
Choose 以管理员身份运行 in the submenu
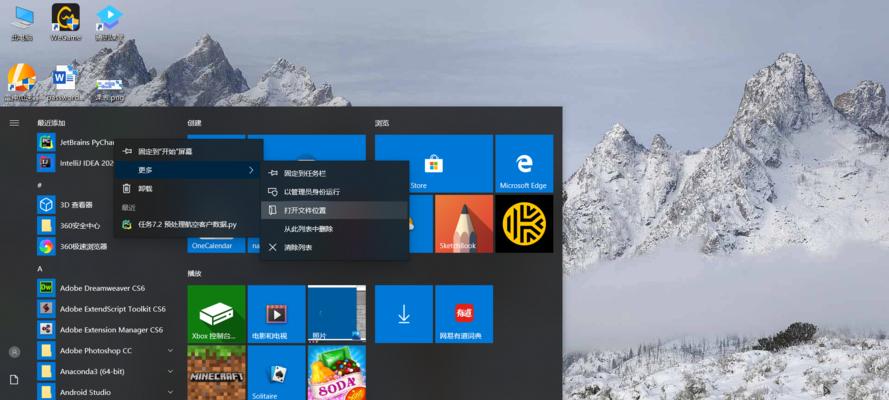point(335,192)
